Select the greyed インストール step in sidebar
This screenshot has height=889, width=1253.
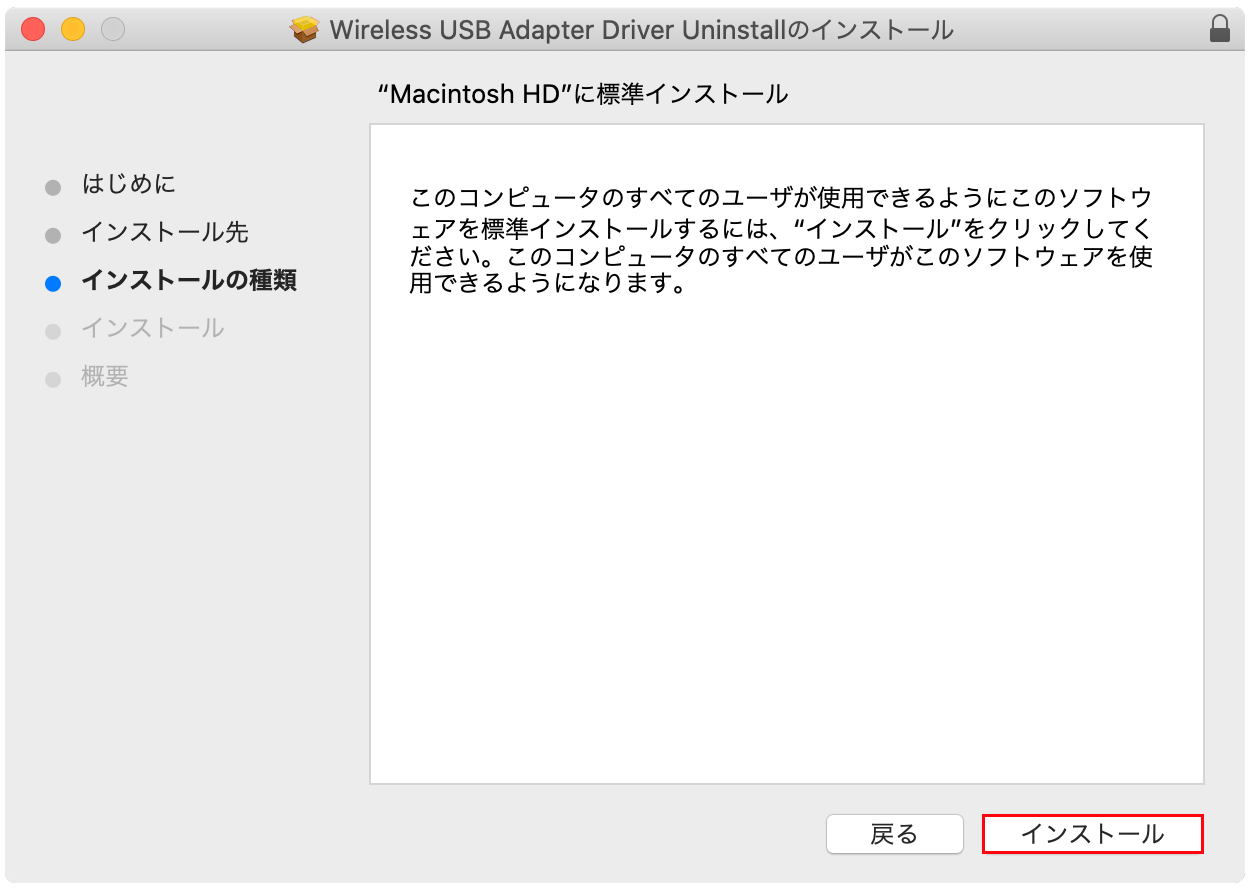pos(153,328)
